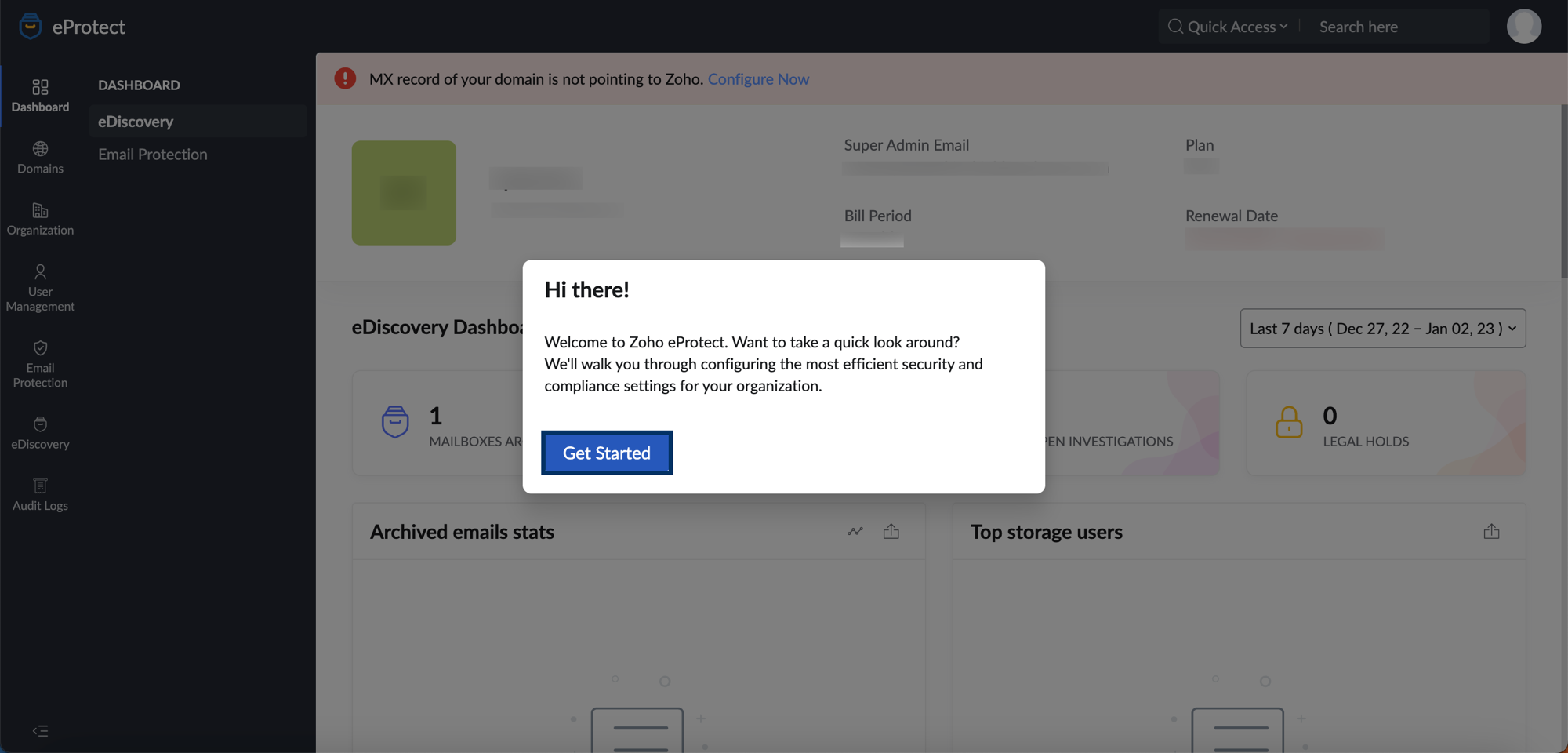The image size is (1568, 753).
Task: Click the Get Started button
Action: click(607, 453)
